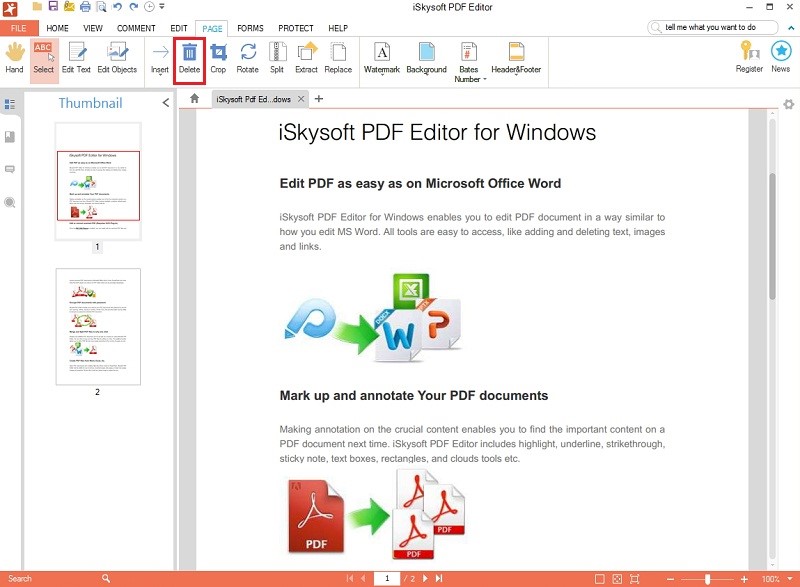This screenshot has height=587, width=800.
Task: Jump to the last page
Action: point(439,578)
